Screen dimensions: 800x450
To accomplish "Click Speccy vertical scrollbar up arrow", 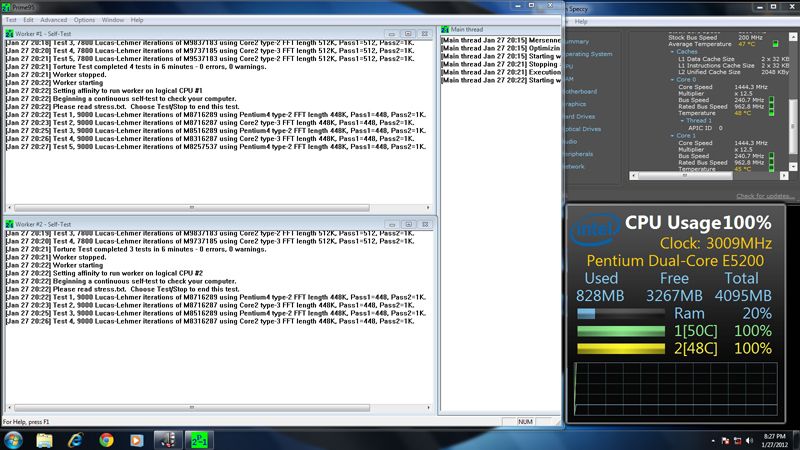I will 793,37.
